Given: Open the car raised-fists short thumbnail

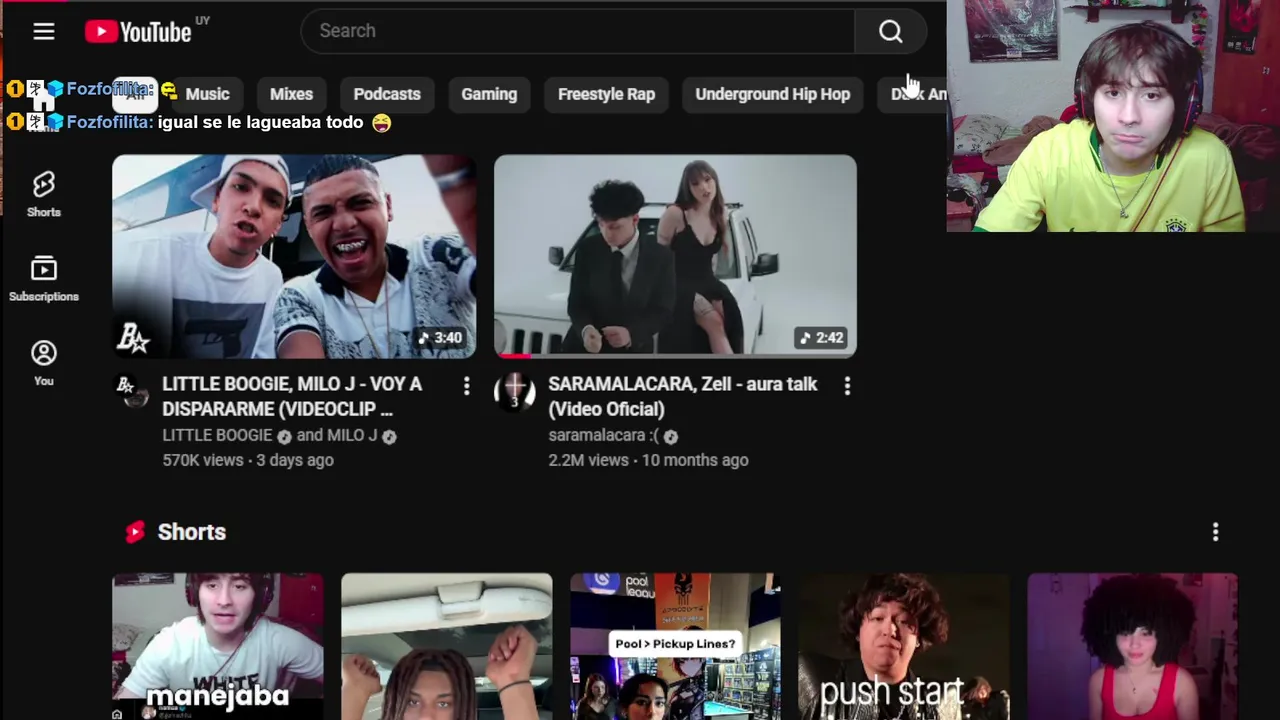Looking at the screenshot, I should [x=446, y=646].
